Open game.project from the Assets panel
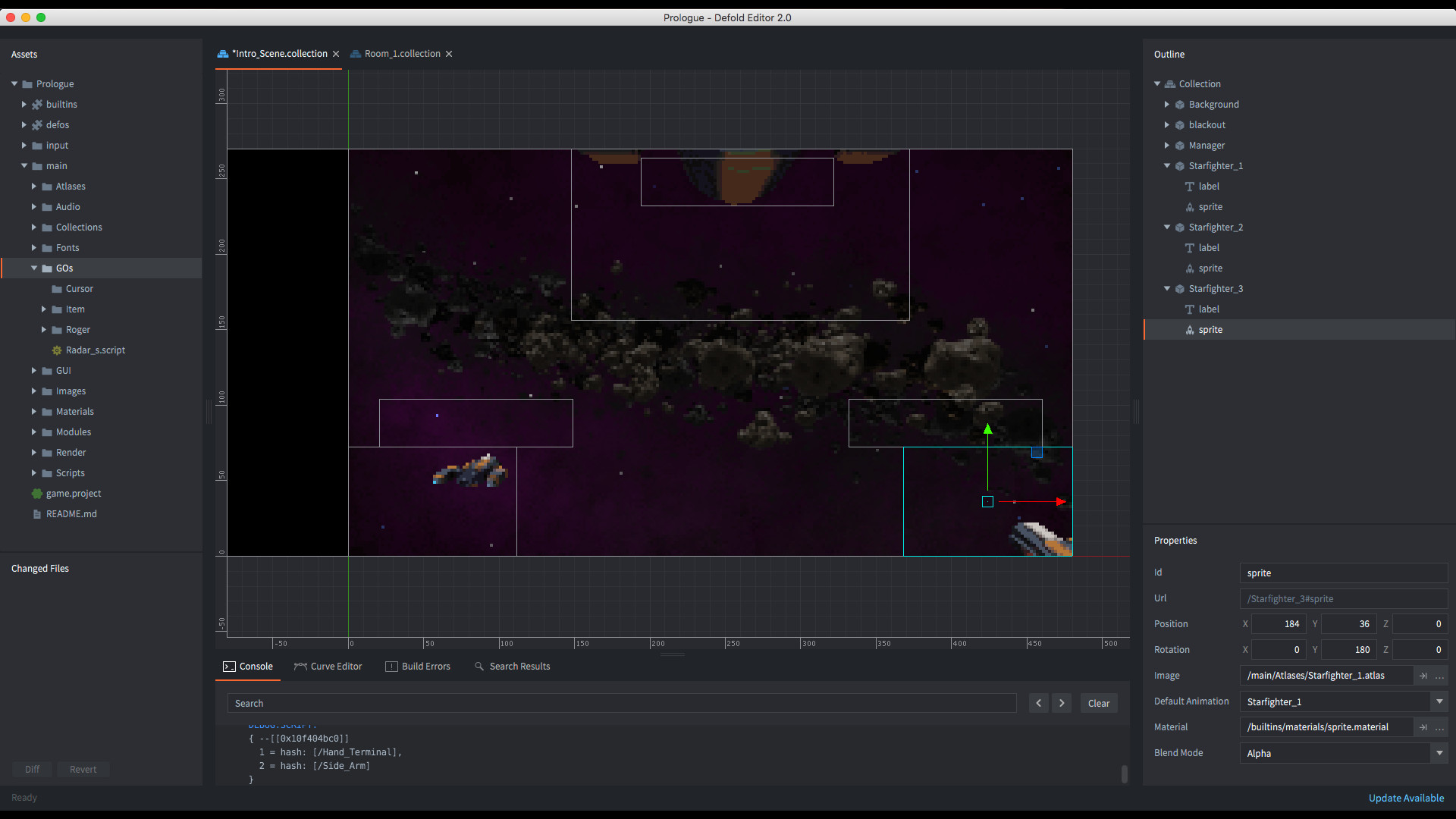 tap(73, 493)
